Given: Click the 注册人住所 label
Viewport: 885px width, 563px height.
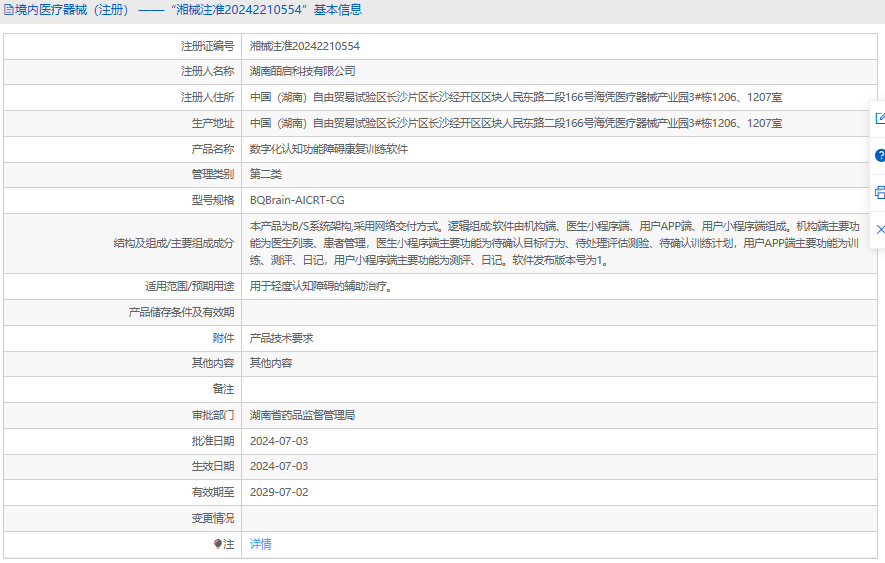Looking at the screenshot, I should (207, 97).
